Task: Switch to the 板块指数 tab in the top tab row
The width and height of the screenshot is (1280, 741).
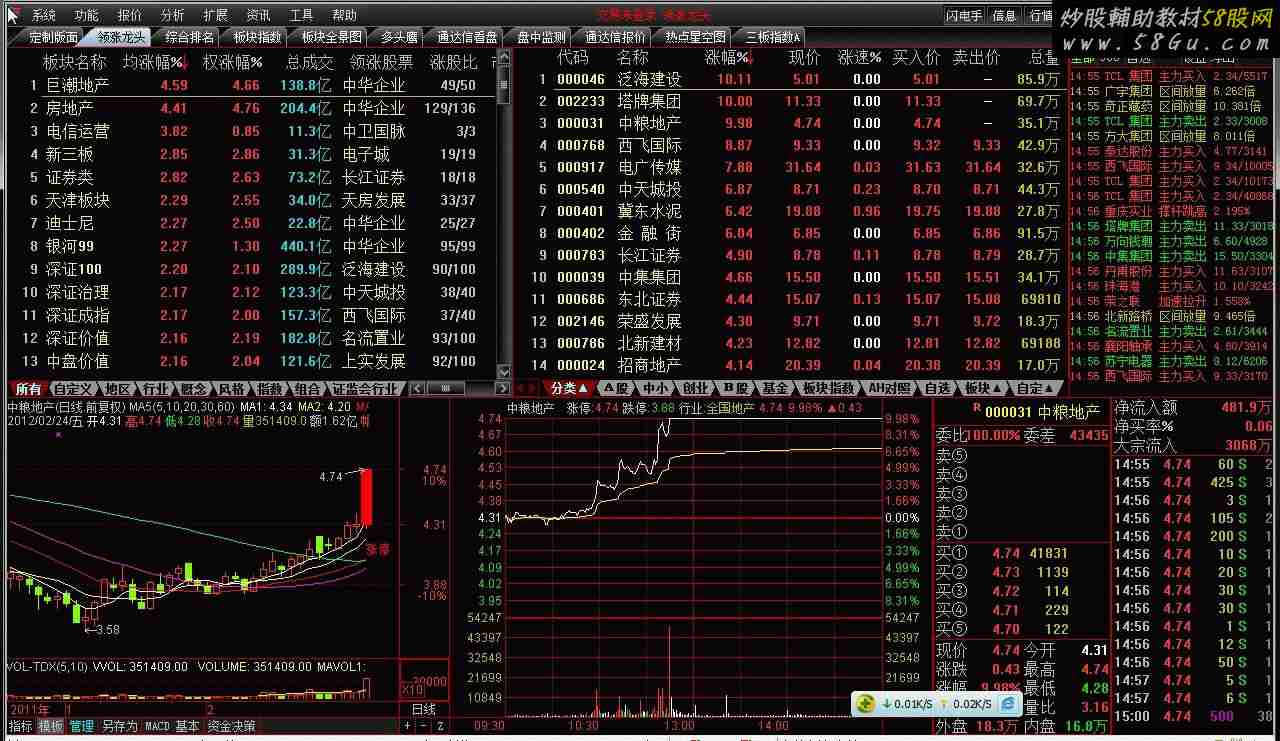Action: pyautogui.click(x=258, y=37)
